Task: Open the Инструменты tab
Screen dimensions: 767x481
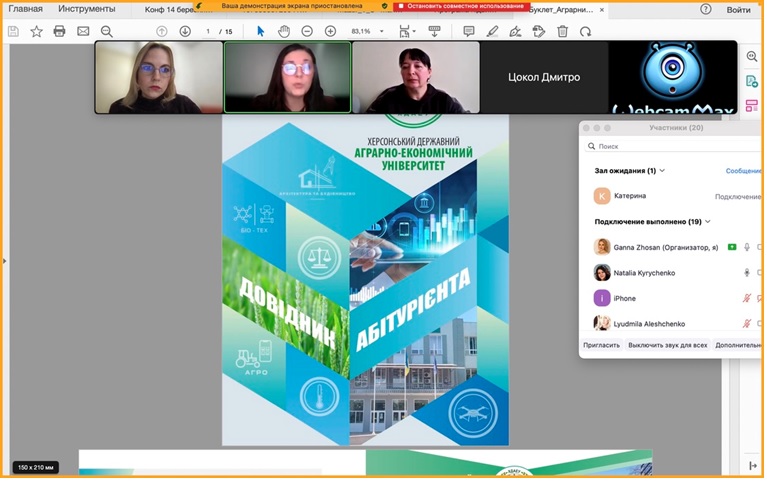Action: pyautogui.click(x=87, y=9)
